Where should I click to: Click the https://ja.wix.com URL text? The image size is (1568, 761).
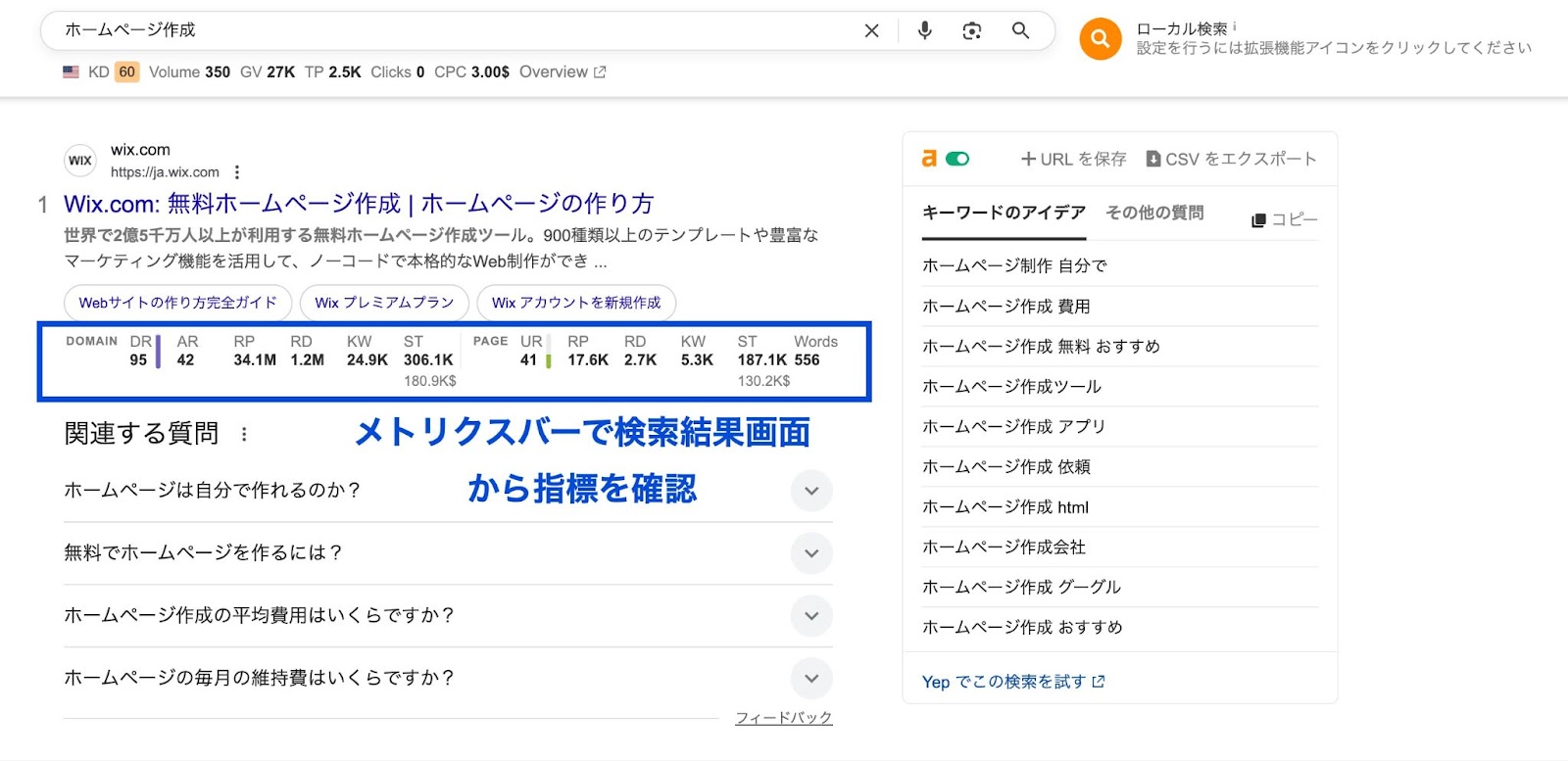click(165, 172)
